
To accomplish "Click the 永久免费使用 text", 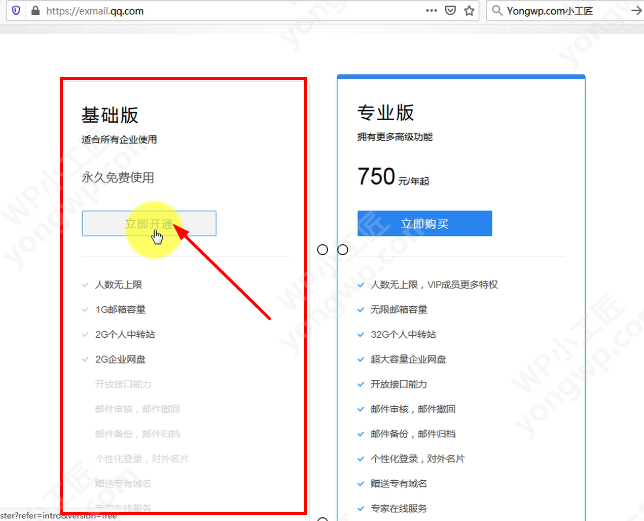I will 118,177.
